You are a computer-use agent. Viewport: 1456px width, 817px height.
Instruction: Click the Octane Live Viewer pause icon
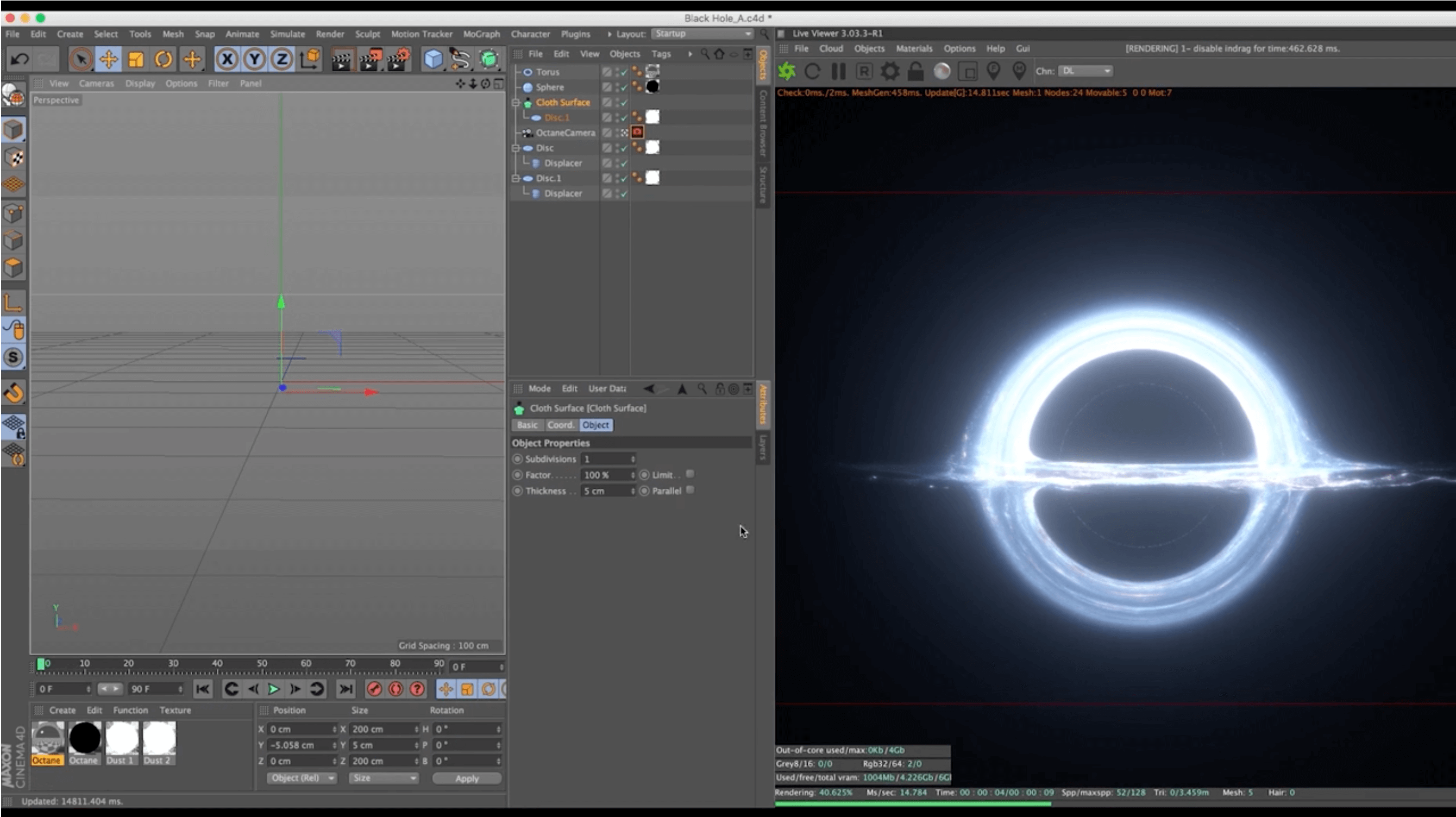[x=838, y=71]
